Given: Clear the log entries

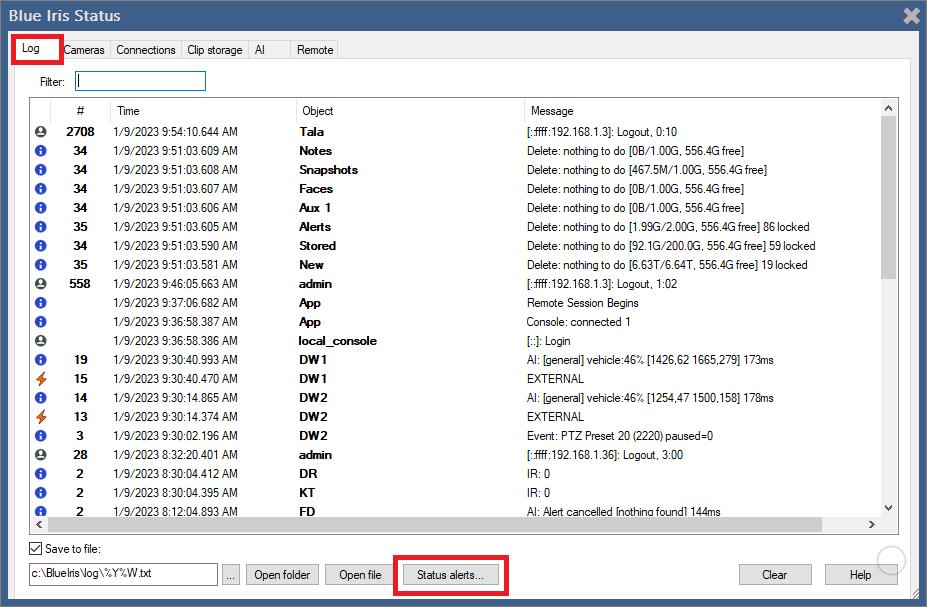Looking at the screenshot, I should pos(774,574).
